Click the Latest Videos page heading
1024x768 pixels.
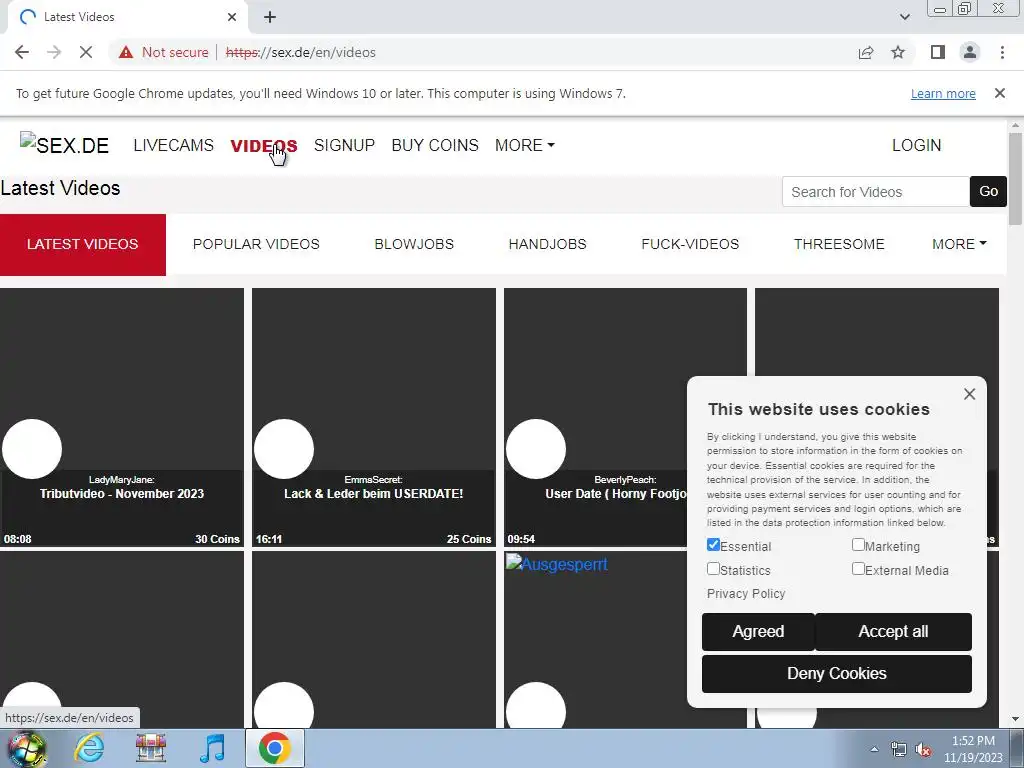[x=60, y=188]
